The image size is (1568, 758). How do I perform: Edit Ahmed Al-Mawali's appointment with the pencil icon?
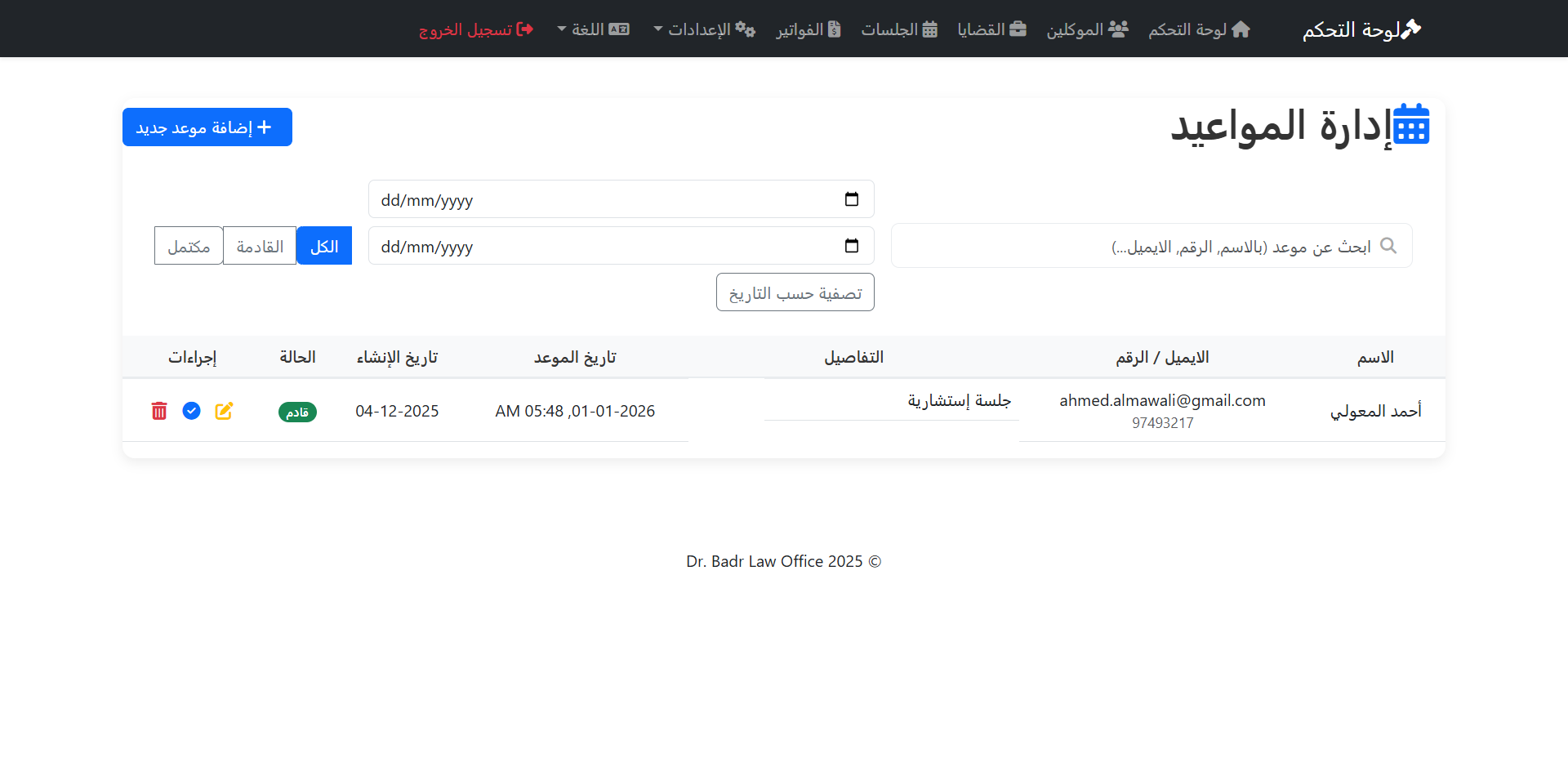224,411
